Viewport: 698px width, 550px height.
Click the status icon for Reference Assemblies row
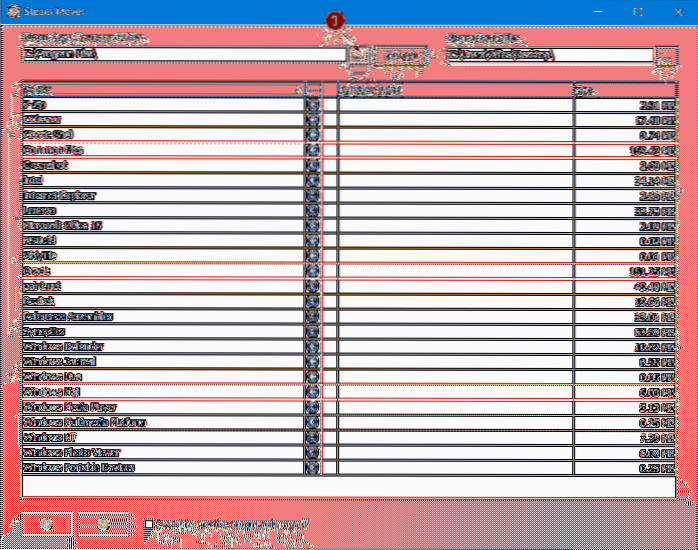[x=313, y=316]
